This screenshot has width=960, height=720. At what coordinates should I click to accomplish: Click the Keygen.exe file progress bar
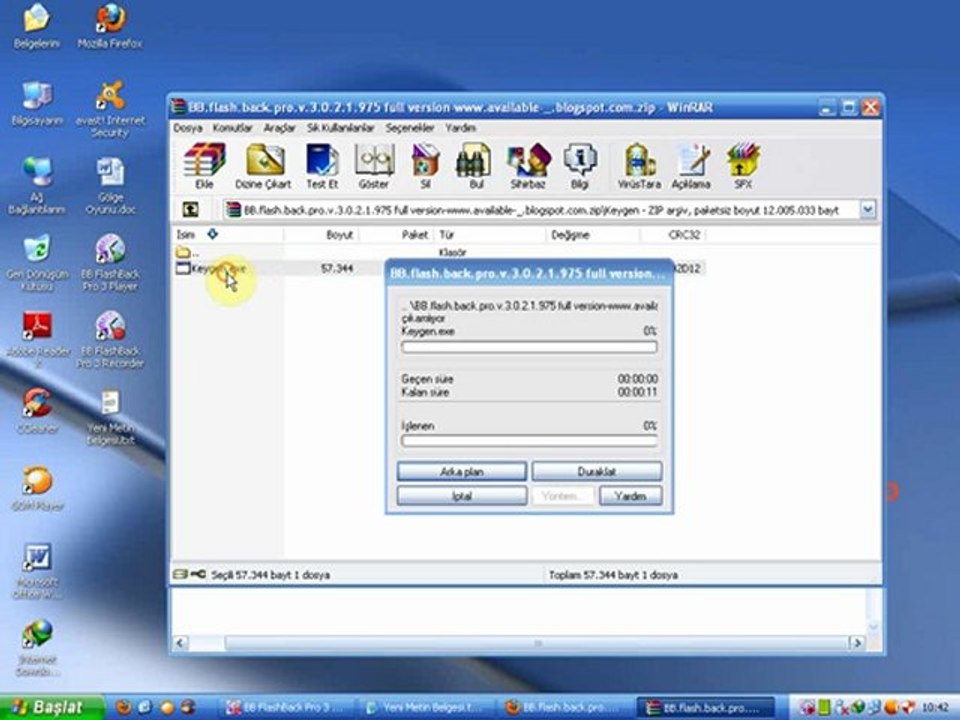(x=529, y=347)
